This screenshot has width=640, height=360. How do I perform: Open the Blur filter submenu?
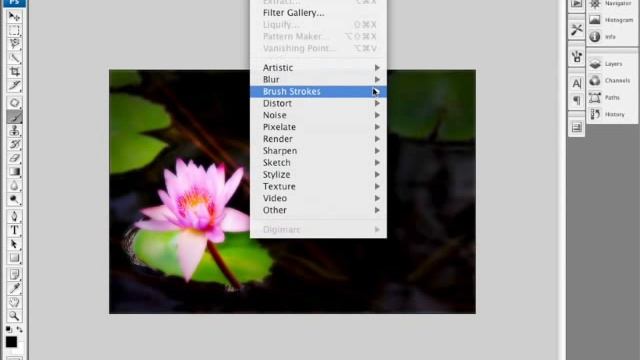pyautogui.click(x=318, y=80)
